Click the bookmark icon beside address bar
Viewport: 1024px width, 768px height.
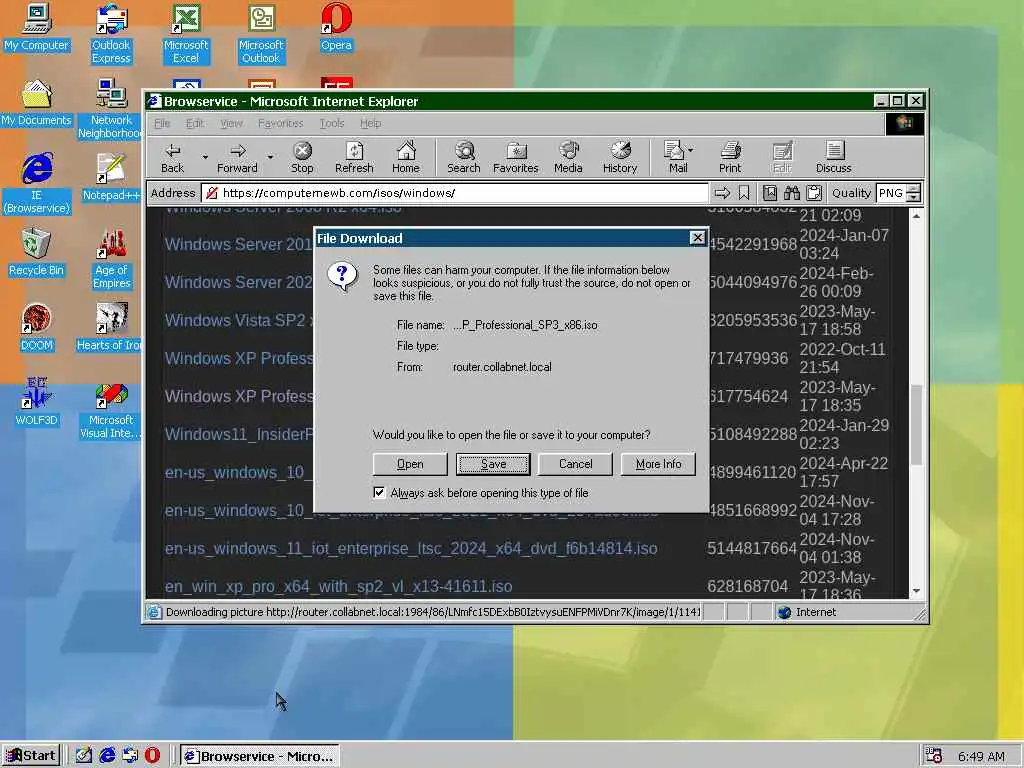[744, 193]
